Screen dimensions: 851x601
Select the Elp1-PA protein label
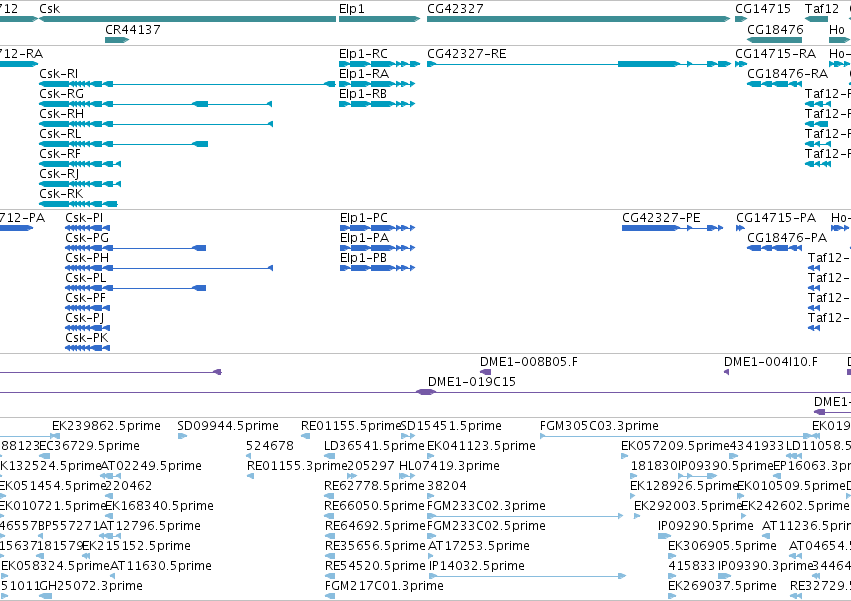click(365, 238)
